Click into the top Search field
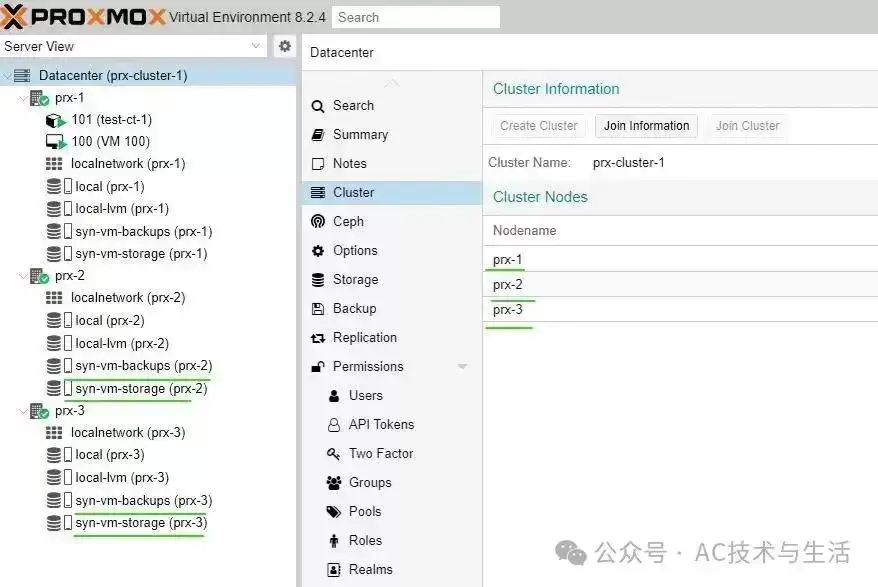 416,17
